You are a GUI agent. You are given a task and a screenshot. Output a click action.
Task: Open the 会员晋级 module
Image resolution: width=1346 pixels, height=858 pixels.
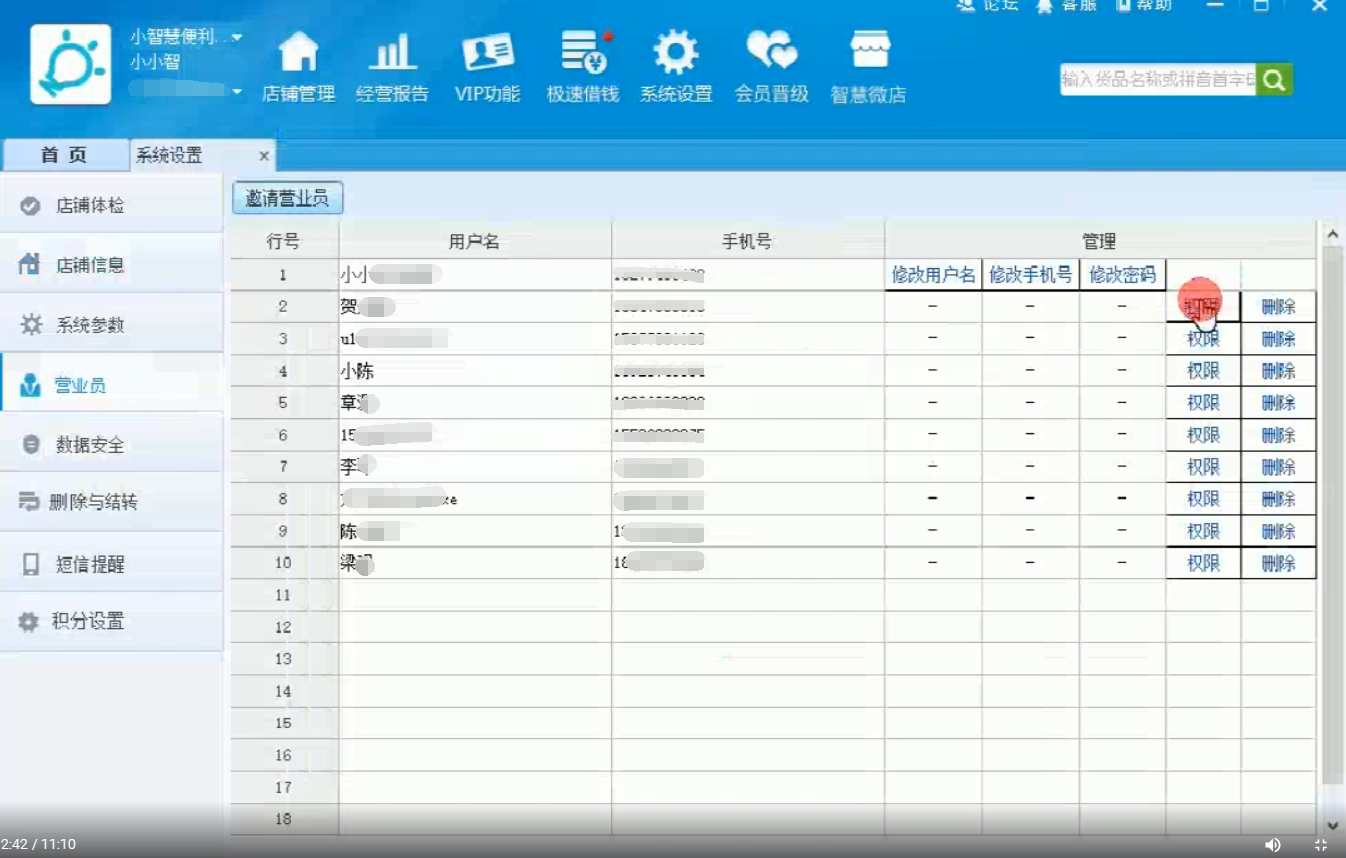click(770, 63)
